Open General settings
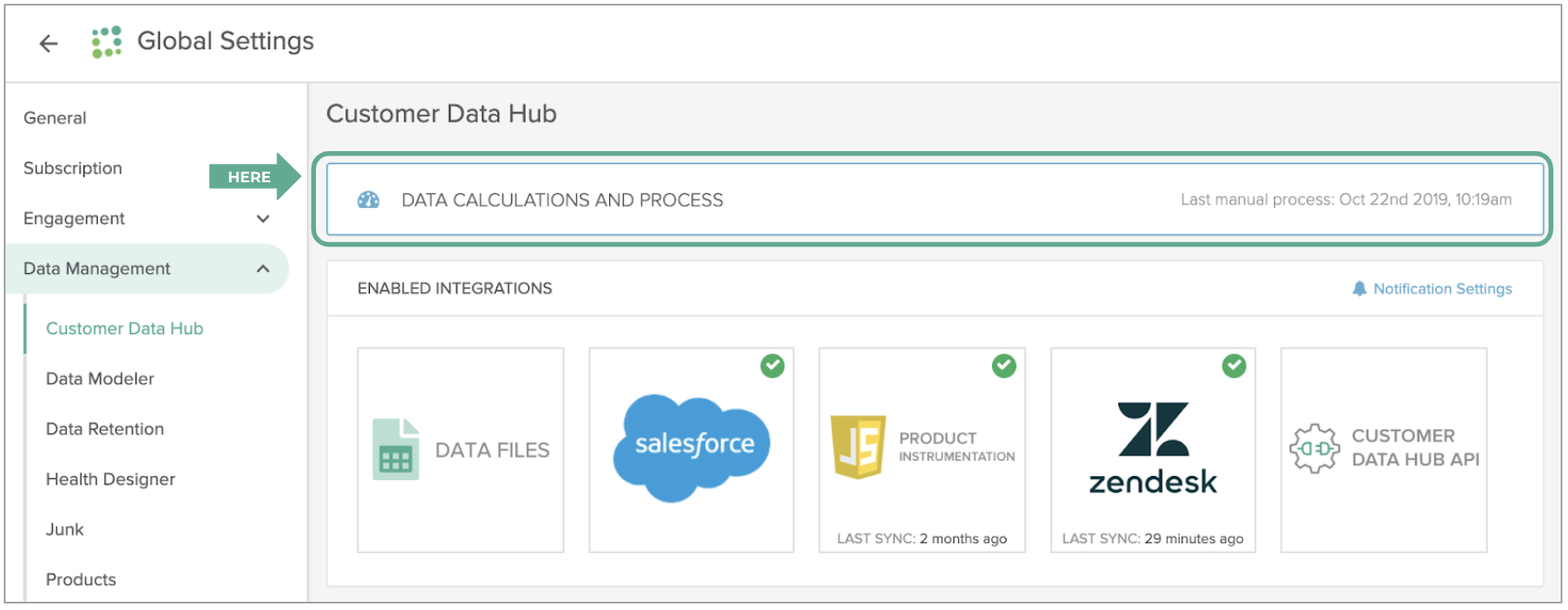The height and width of the screenshot is (610, 1568). (55, 118)
